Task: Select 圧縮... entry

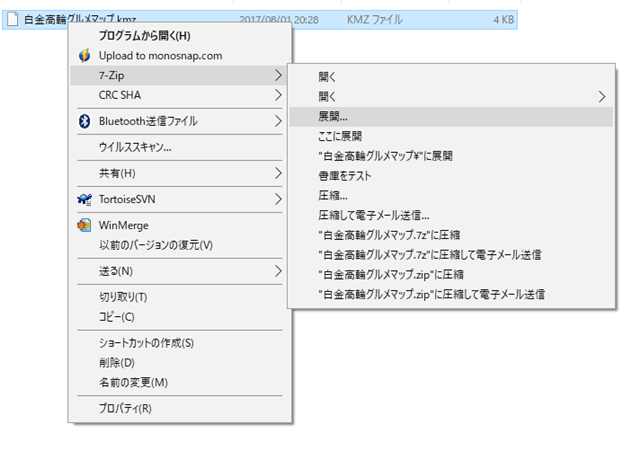Action: [451, 196]
